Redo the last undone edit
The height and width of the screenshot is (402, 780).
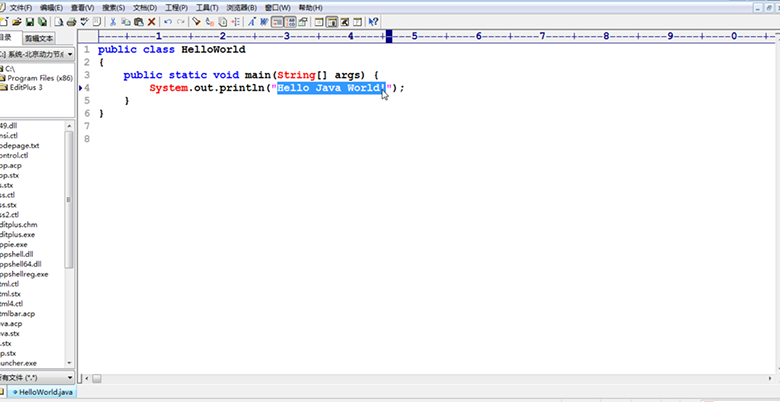(181, 22)
